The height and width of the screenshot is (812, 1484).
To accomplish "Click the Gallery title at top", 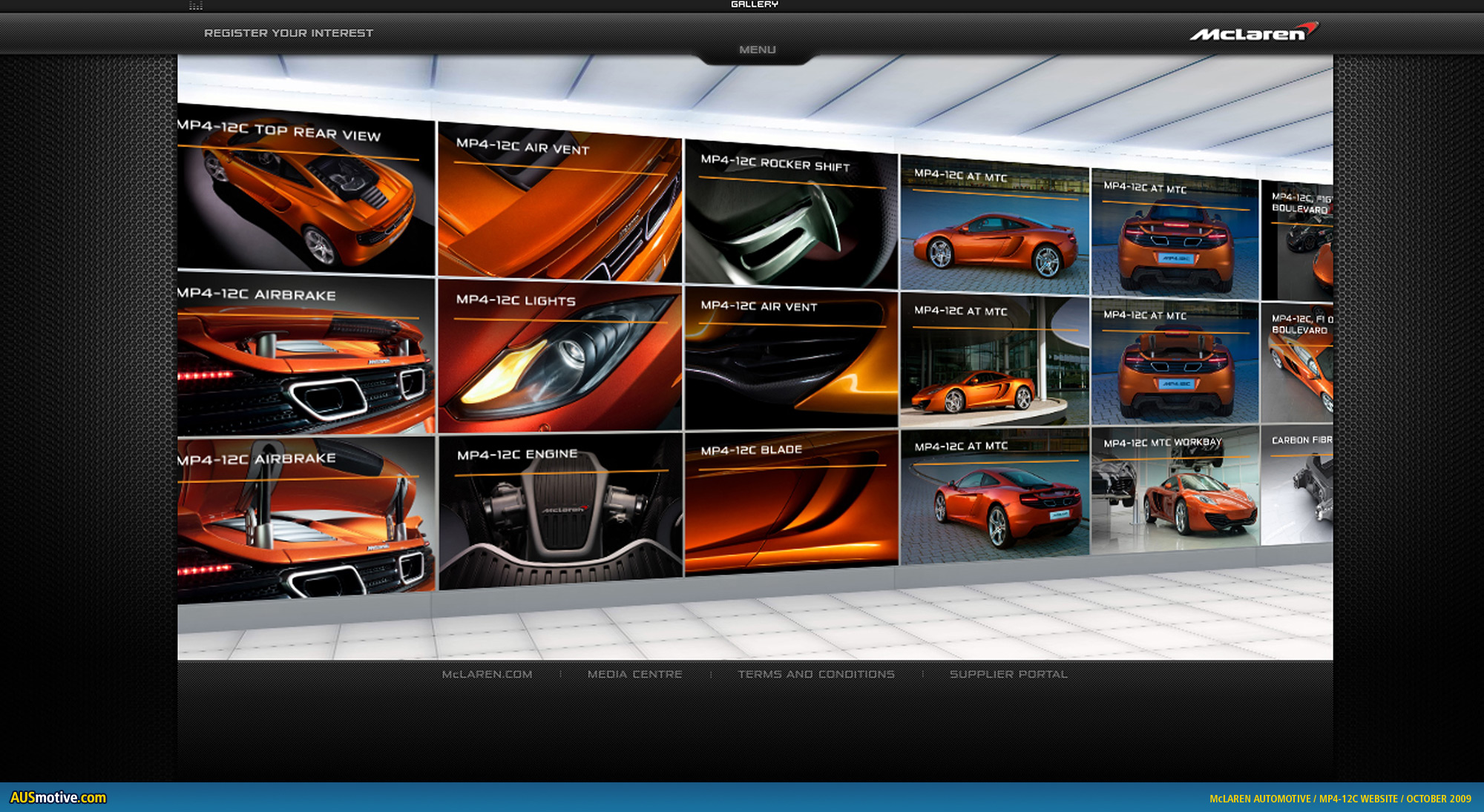I will [x=755, y=4].
